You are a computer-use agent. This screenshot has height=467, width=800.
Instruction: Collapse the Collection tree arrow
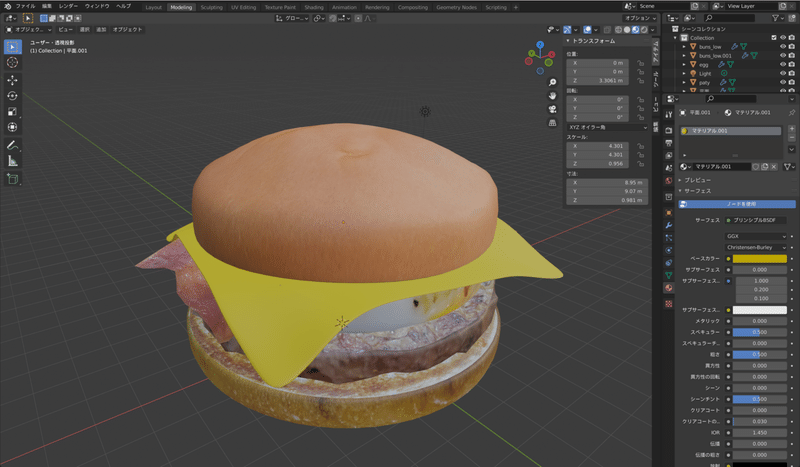pos(676,38)
